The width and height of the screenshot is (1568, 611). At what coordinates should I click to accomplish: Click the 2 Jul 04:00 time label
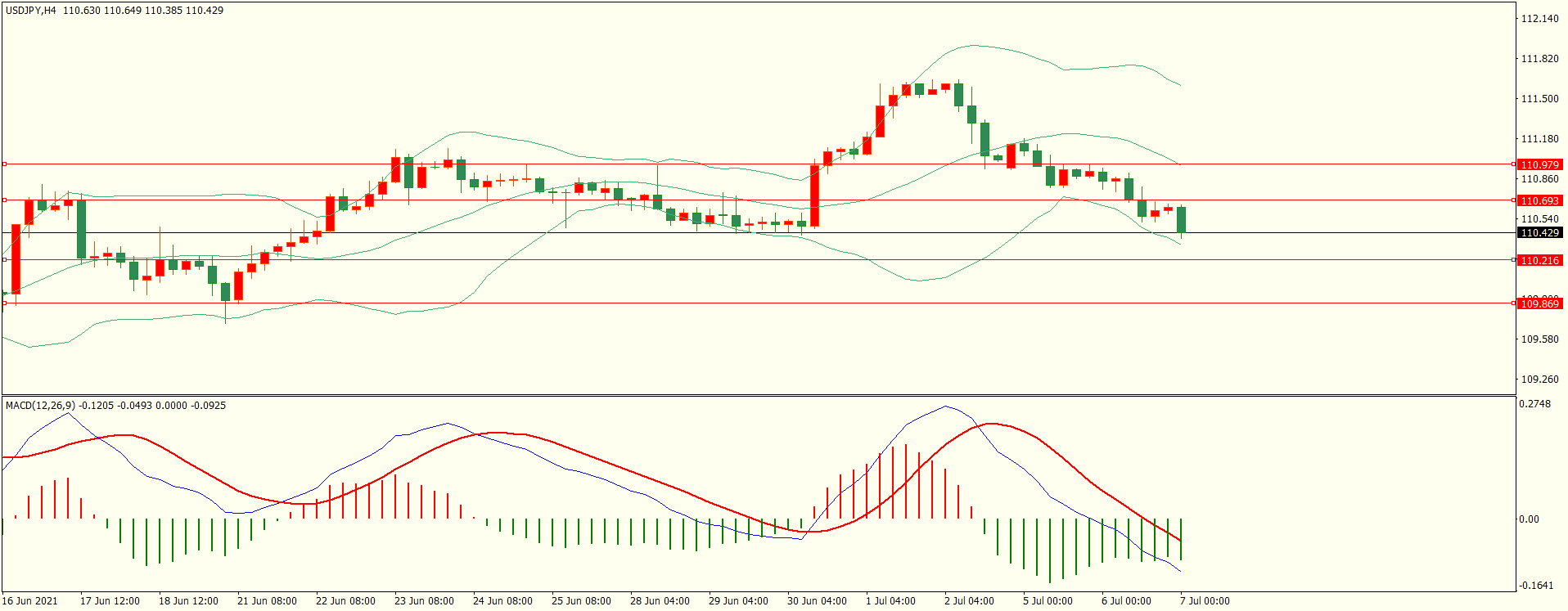[969, 601]
